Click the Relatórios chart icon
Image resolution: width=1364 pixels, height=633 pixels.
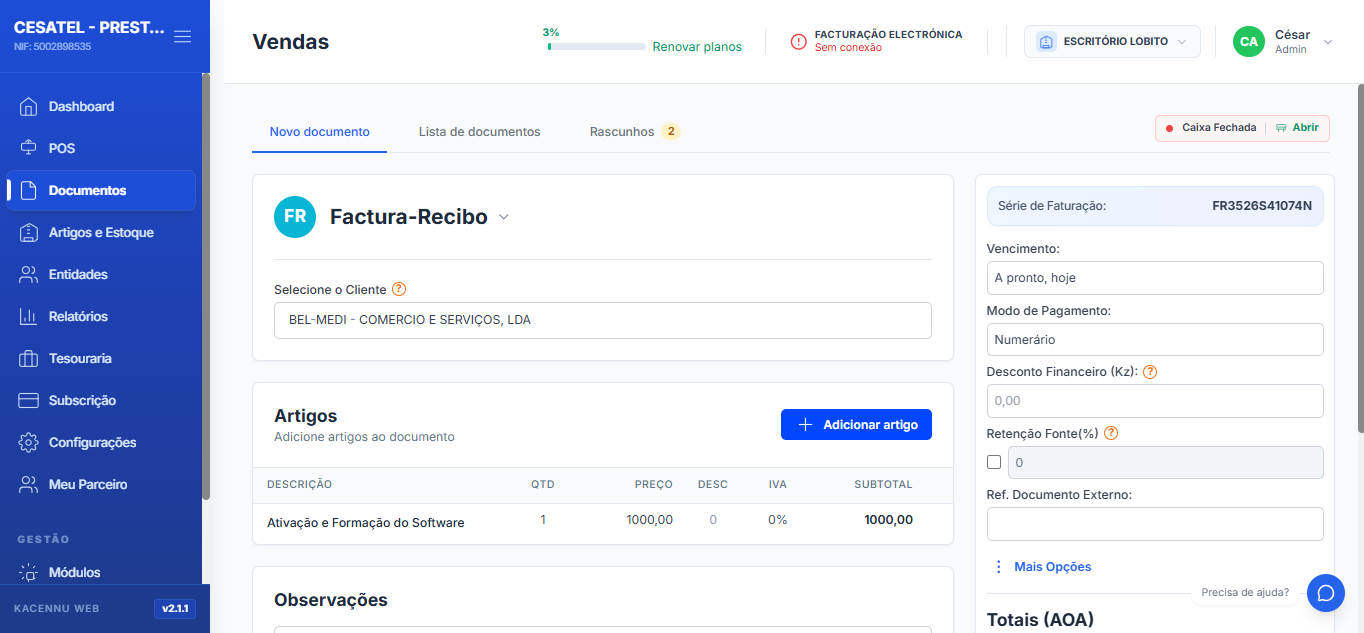point(29,316)
